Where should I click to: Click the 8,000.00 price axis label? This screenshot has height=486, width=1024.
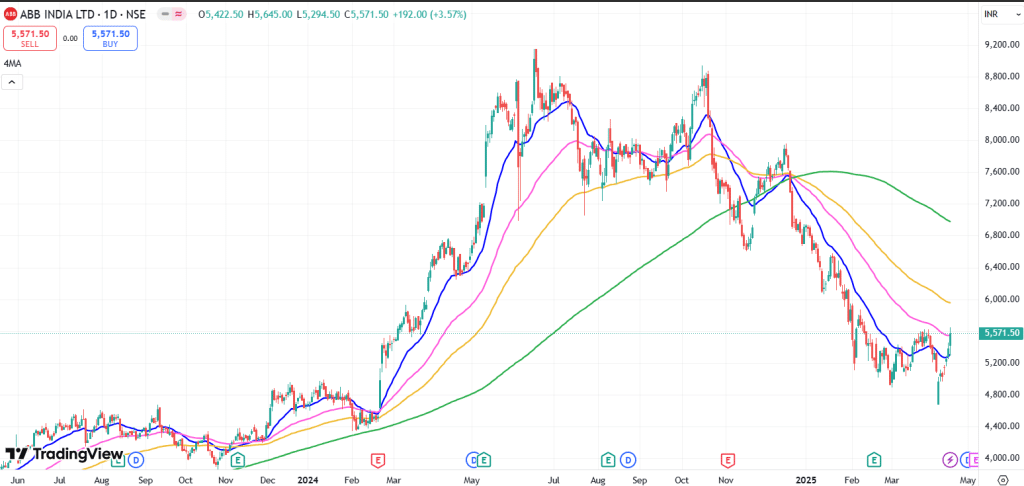click(x=1002, y=140)
